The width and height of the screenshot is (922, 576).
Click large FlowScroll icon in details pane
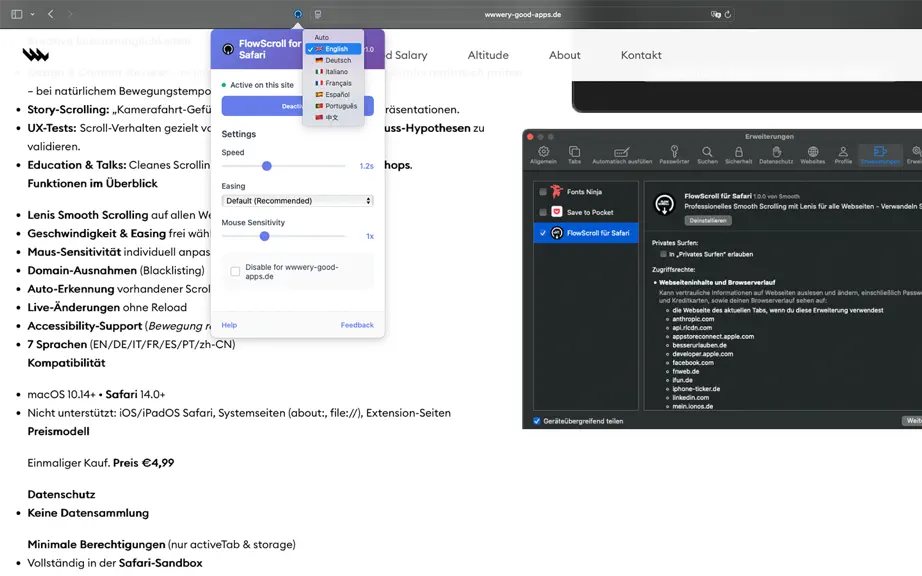click(665, 205)
